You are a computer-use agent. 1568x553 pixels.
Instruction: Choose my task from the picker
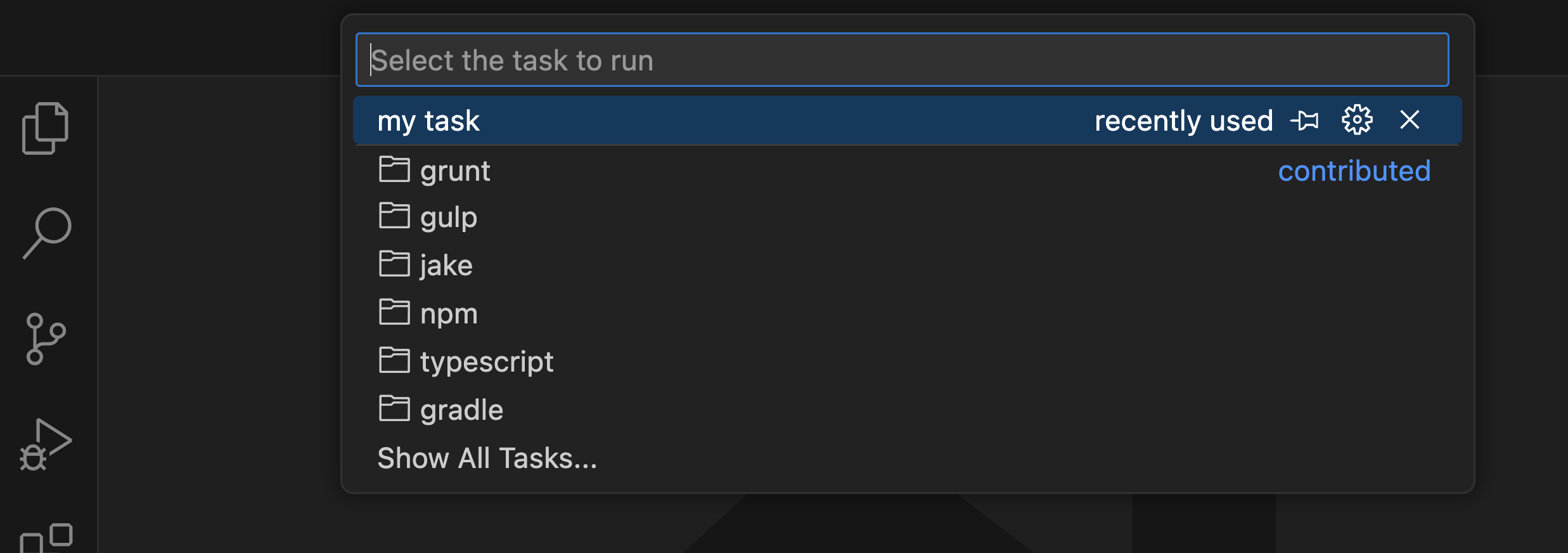428,120
